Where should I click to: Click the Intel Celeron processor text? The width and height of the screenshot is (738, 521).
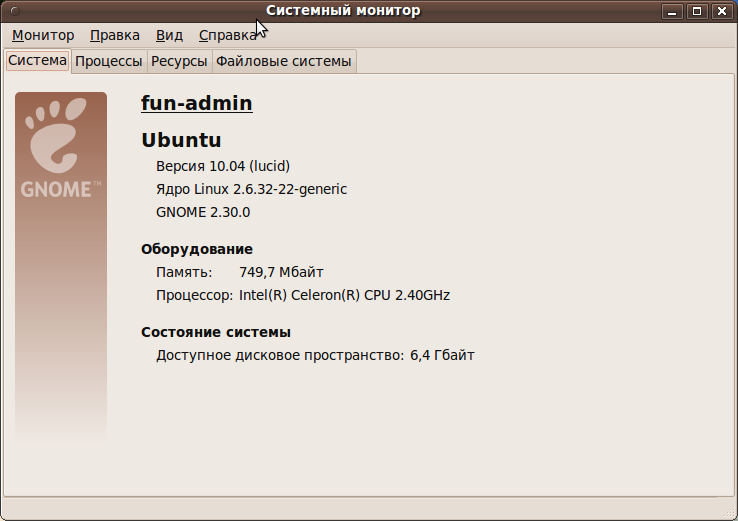344,295
